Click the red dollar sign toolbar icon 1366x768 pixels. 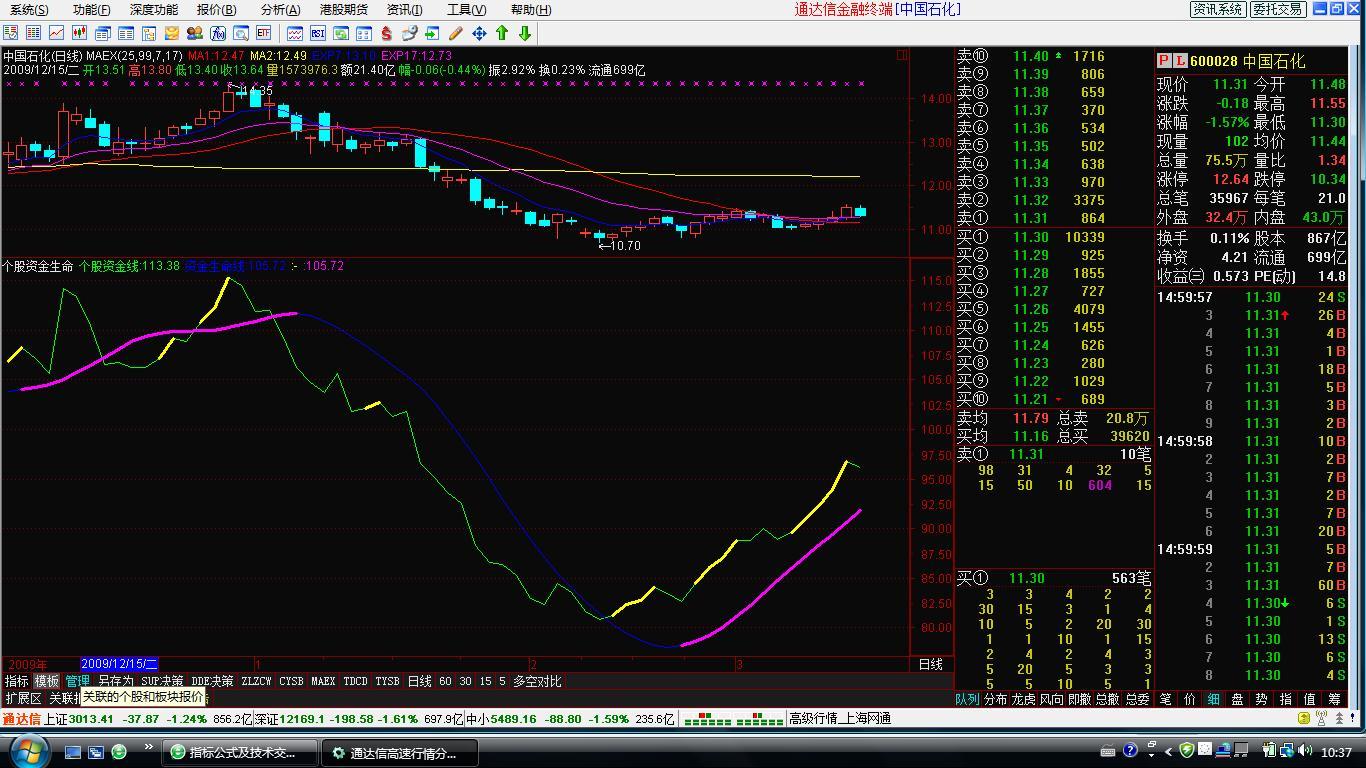386,33
